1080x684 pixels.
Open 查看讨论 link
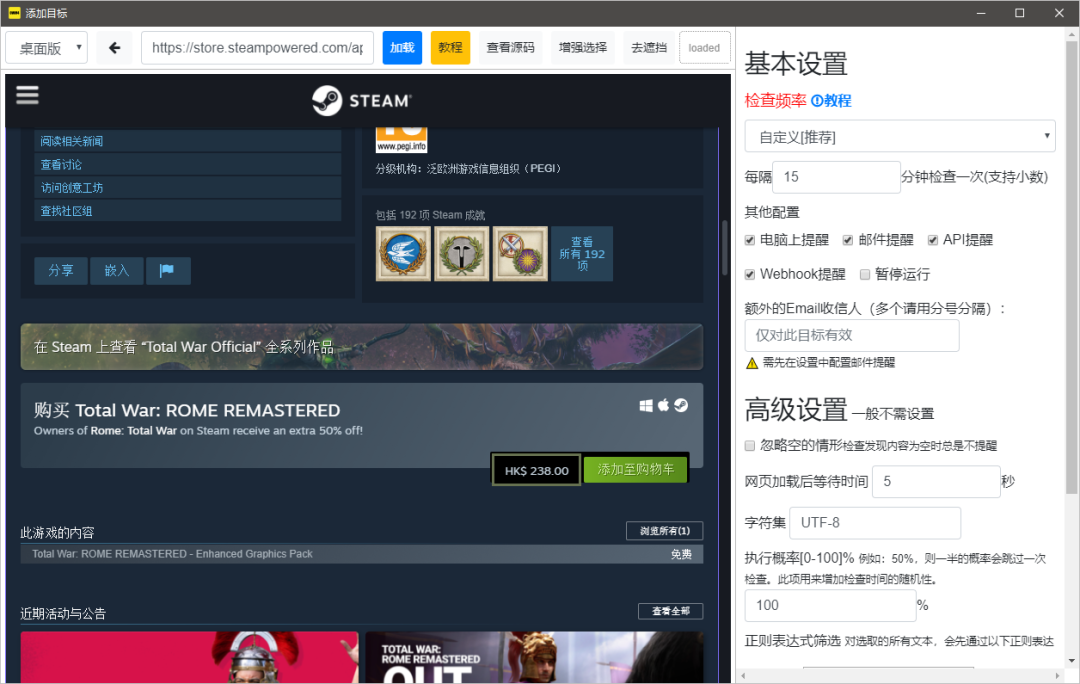pyautogui.click(x=188, y=165)
